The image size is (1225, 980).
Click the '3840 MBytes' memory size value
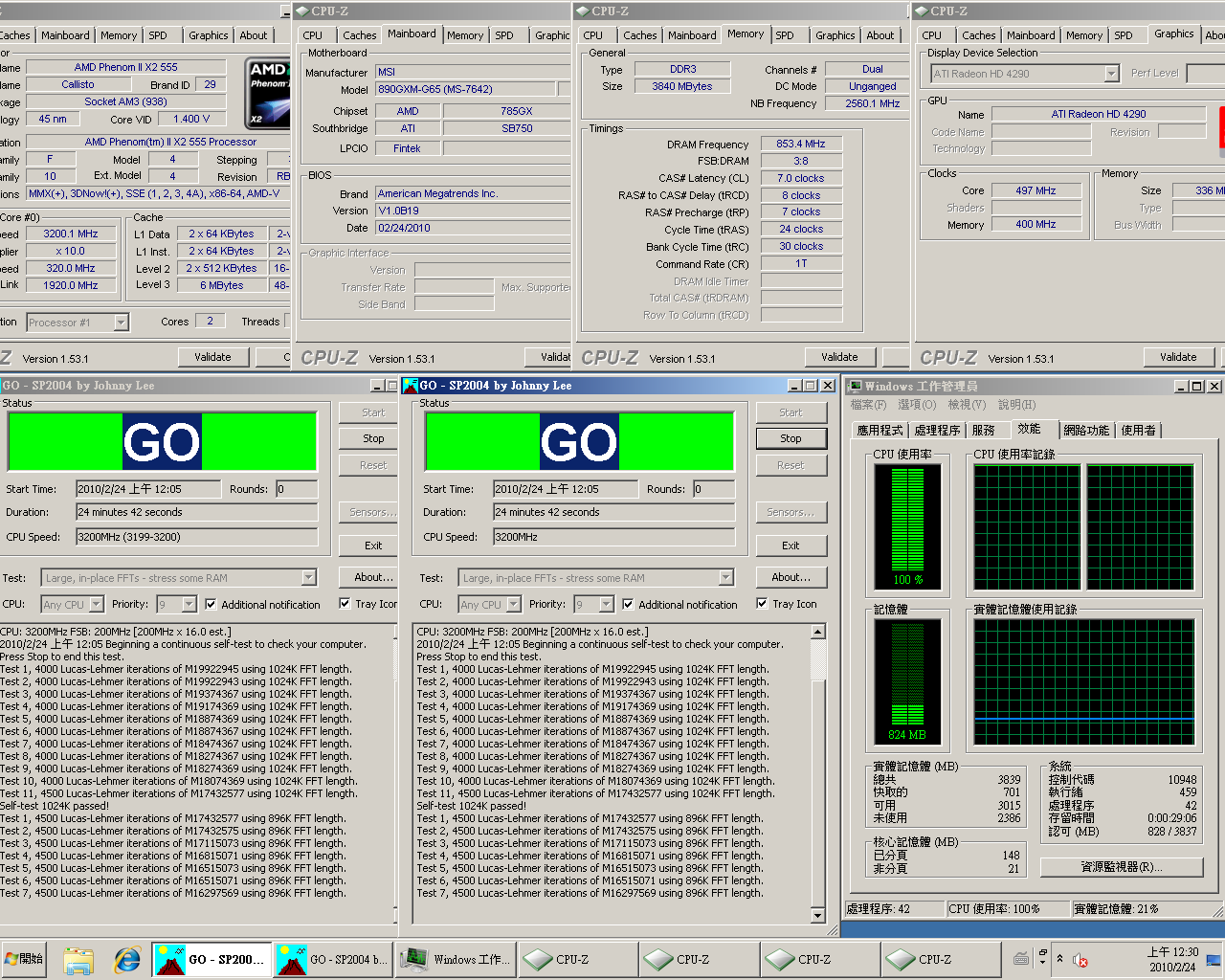(682, 86)
